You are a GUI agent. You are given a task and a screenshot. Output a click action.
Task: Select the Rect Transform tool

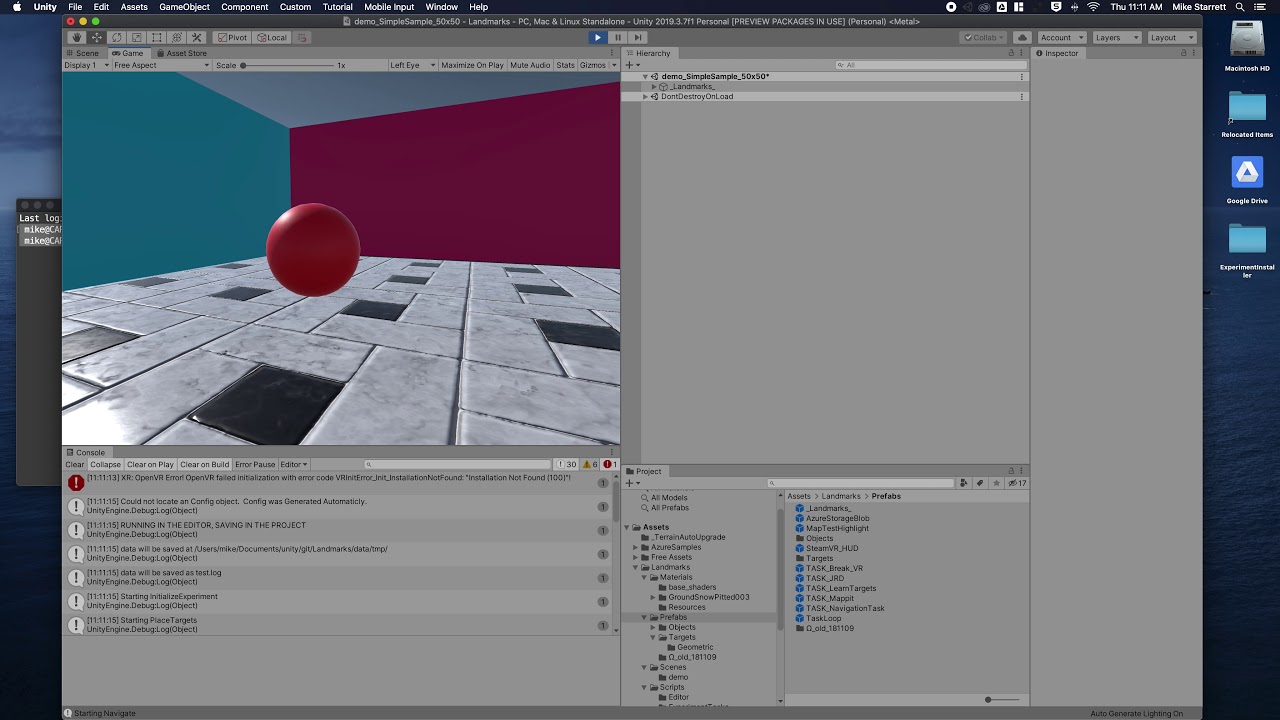click(156, 37)
